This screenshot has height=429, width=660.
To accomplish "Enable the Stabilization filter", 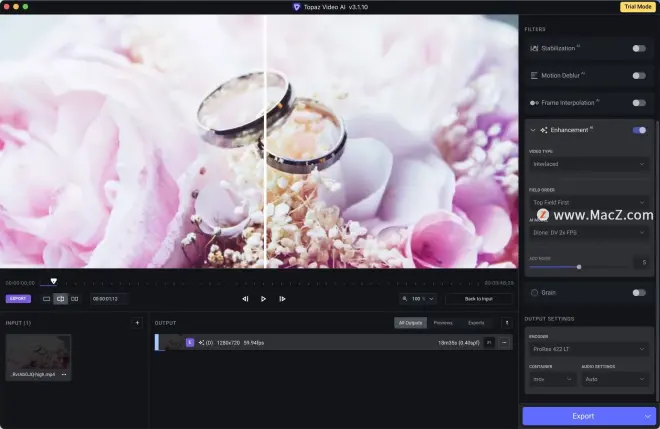I will [x=639, y=48].
